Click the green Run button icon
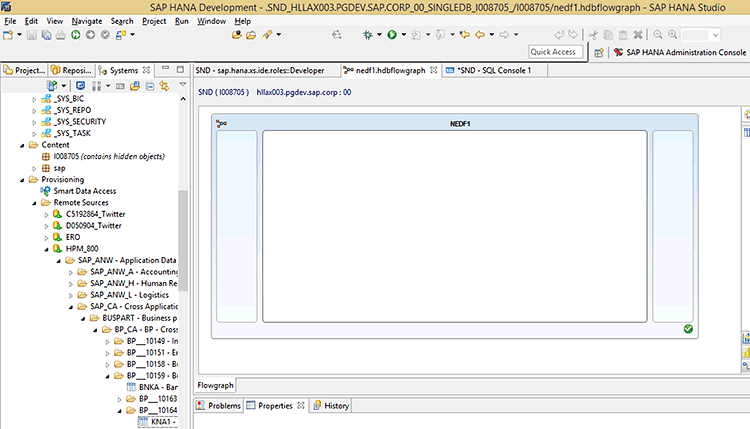 point(392,35)
